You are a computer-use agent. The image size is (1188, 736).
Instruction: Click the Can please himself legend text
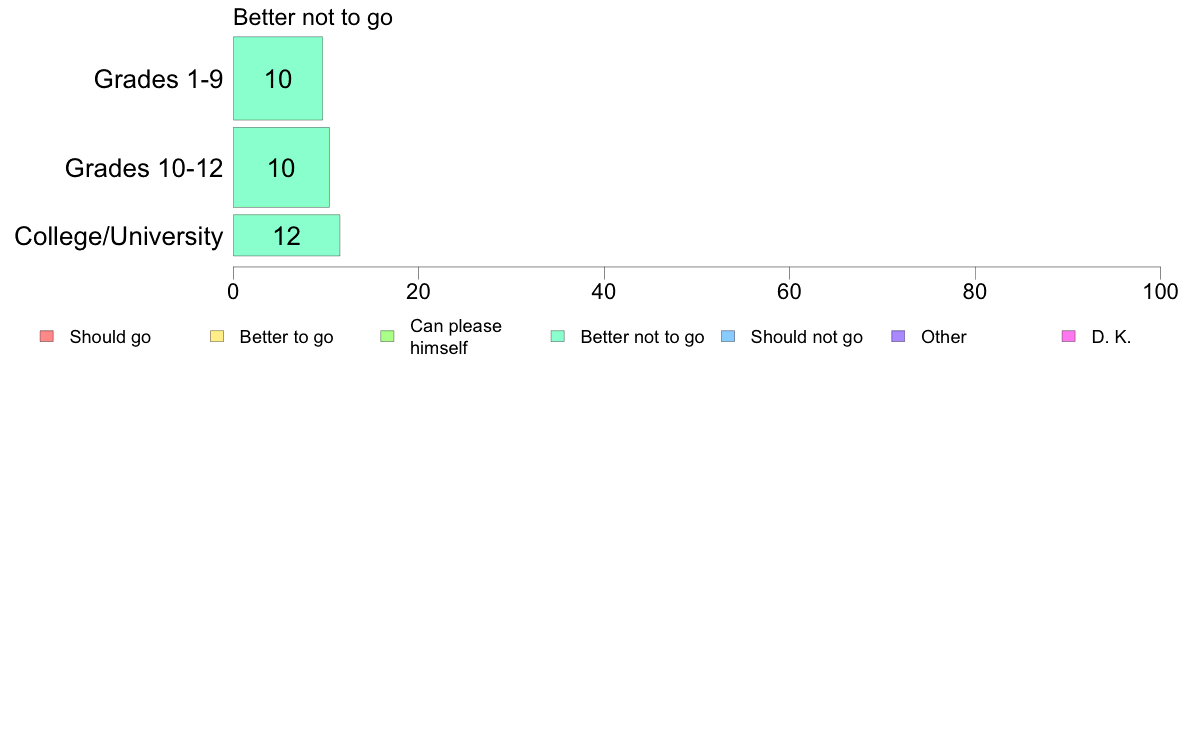click(x=455, y=337)
